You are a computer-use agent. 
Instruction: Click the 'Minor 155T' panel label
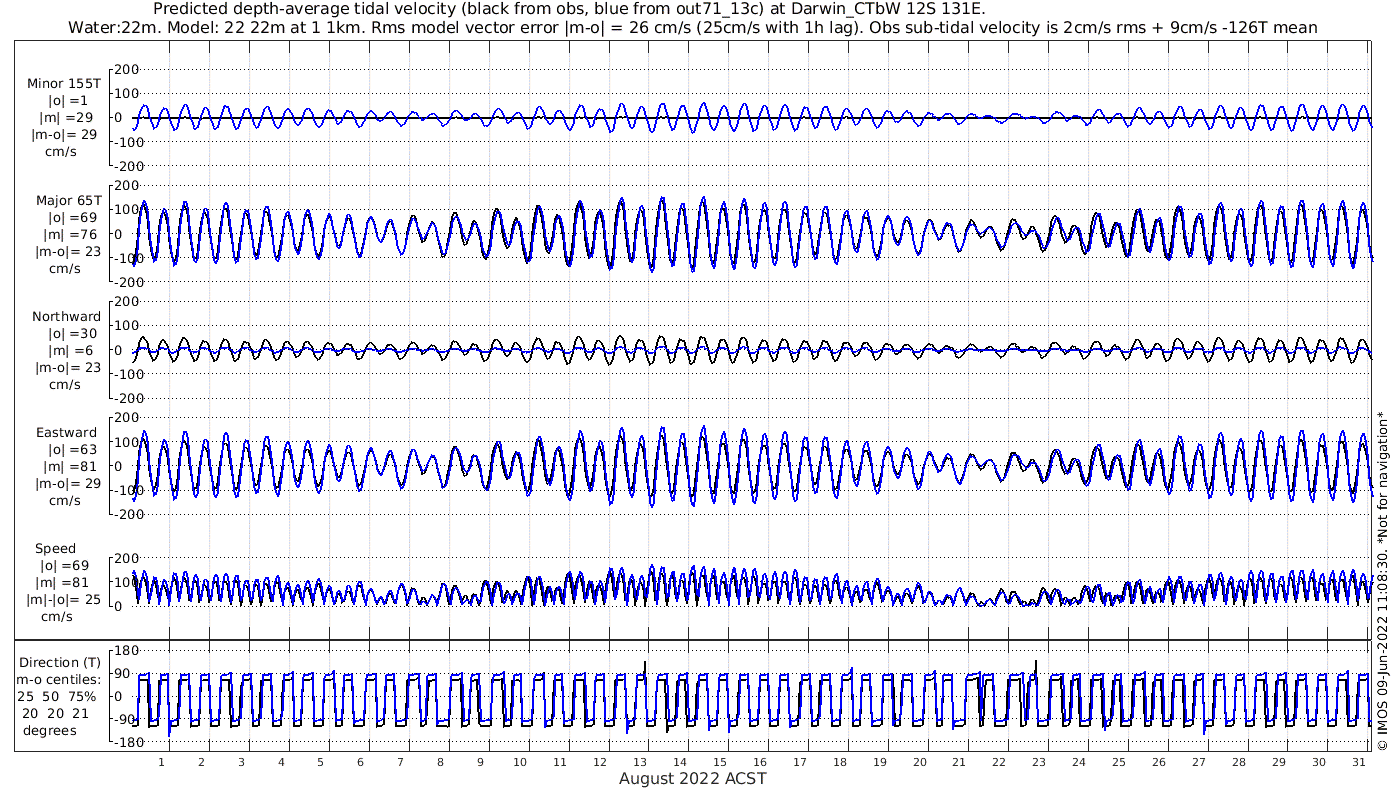(64, 83)
